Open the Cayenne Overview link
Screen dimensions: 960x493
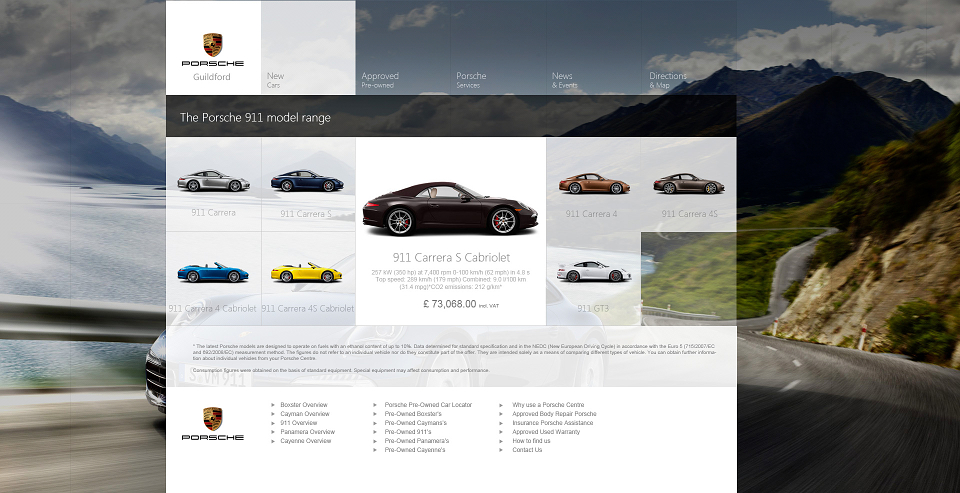coord(306,441)
